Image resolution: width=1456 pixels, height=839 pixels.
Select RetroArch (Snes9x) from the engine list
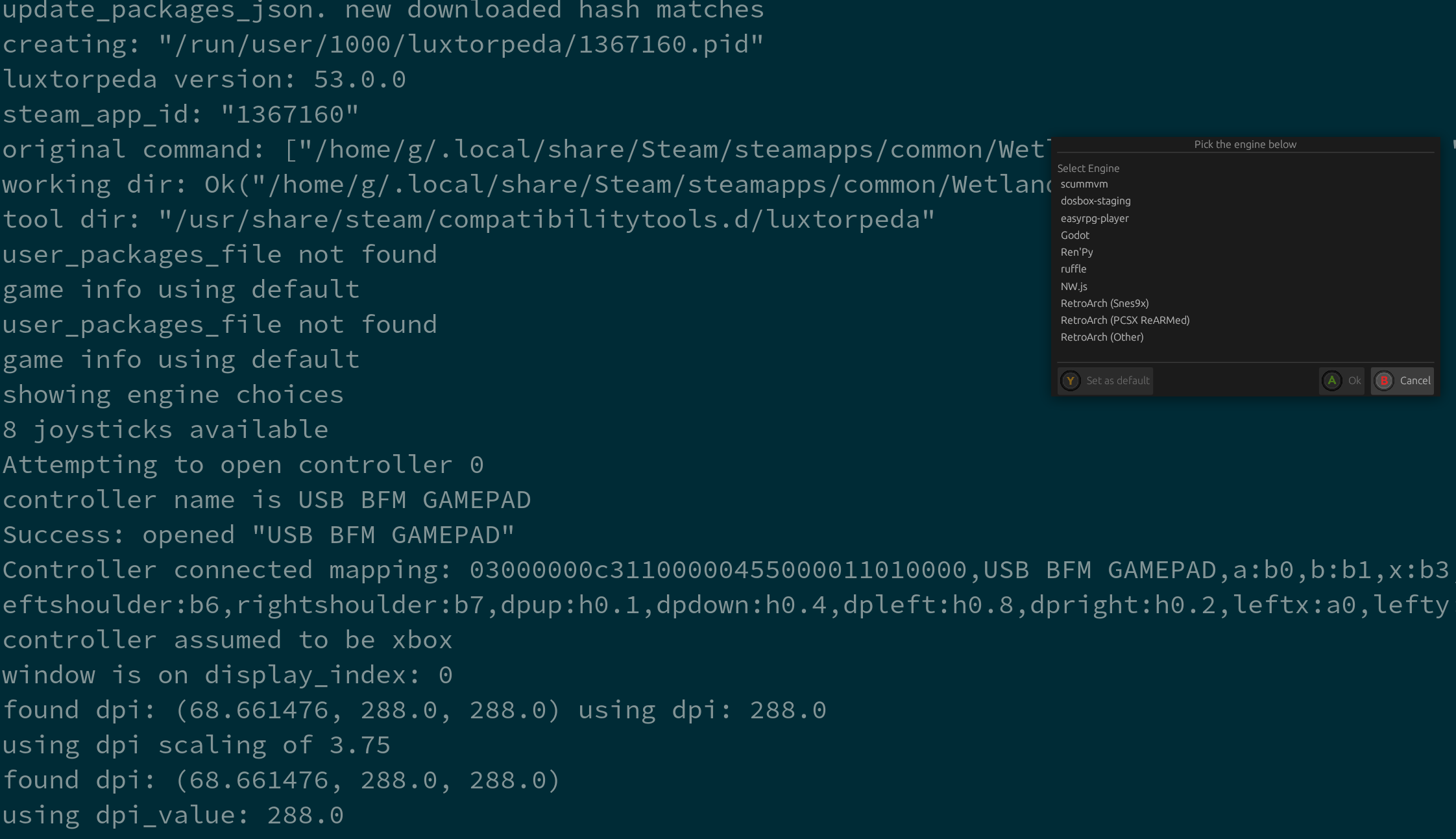1104,302
